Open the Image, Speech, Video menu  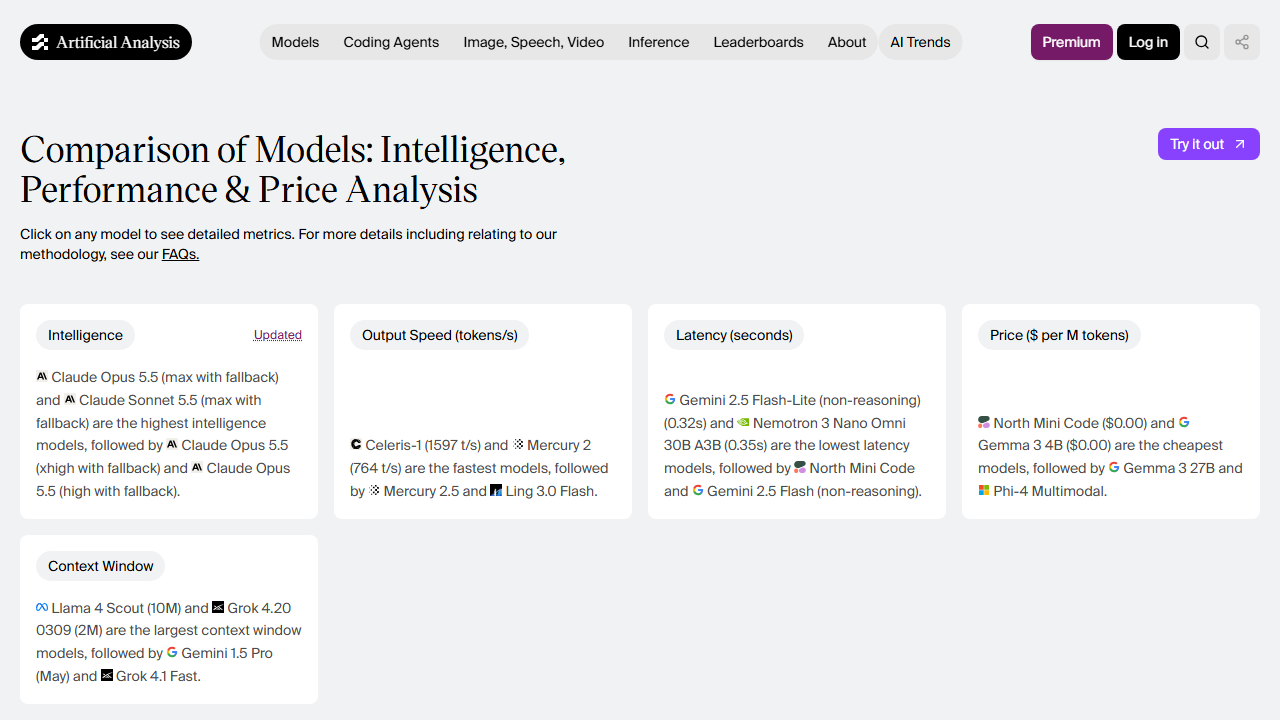534,42
